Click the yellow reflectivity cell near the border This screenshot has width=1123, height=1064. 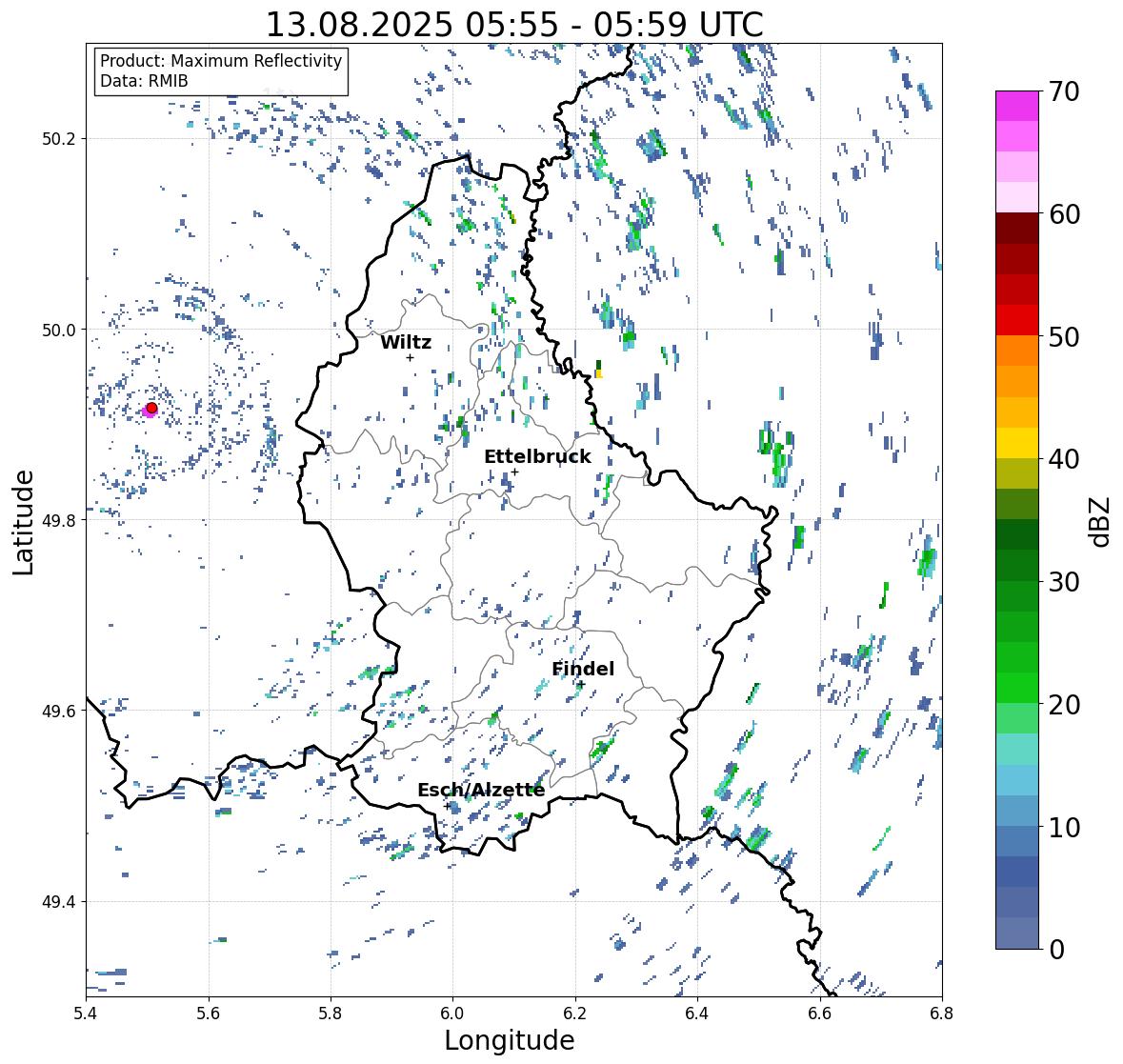[599, 373]
